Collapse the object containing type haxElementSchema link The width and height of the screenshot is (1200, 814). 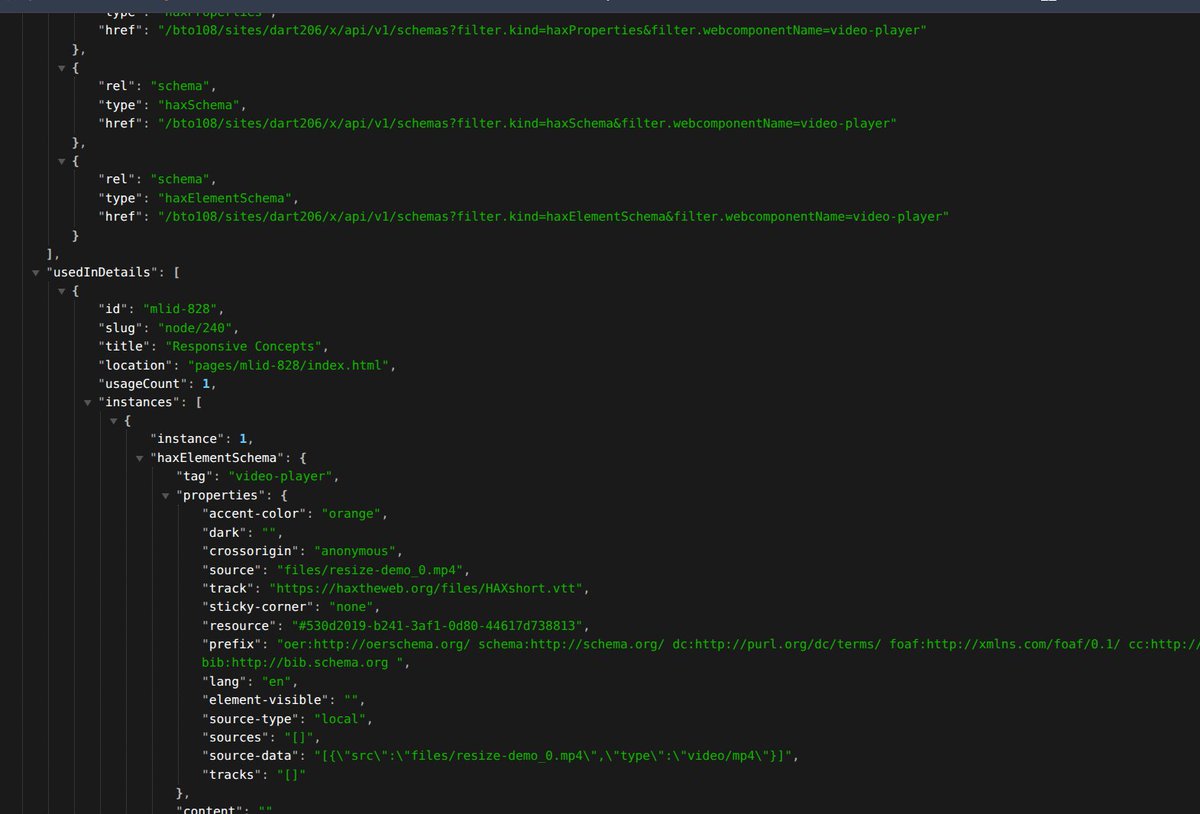pos(63,161)
